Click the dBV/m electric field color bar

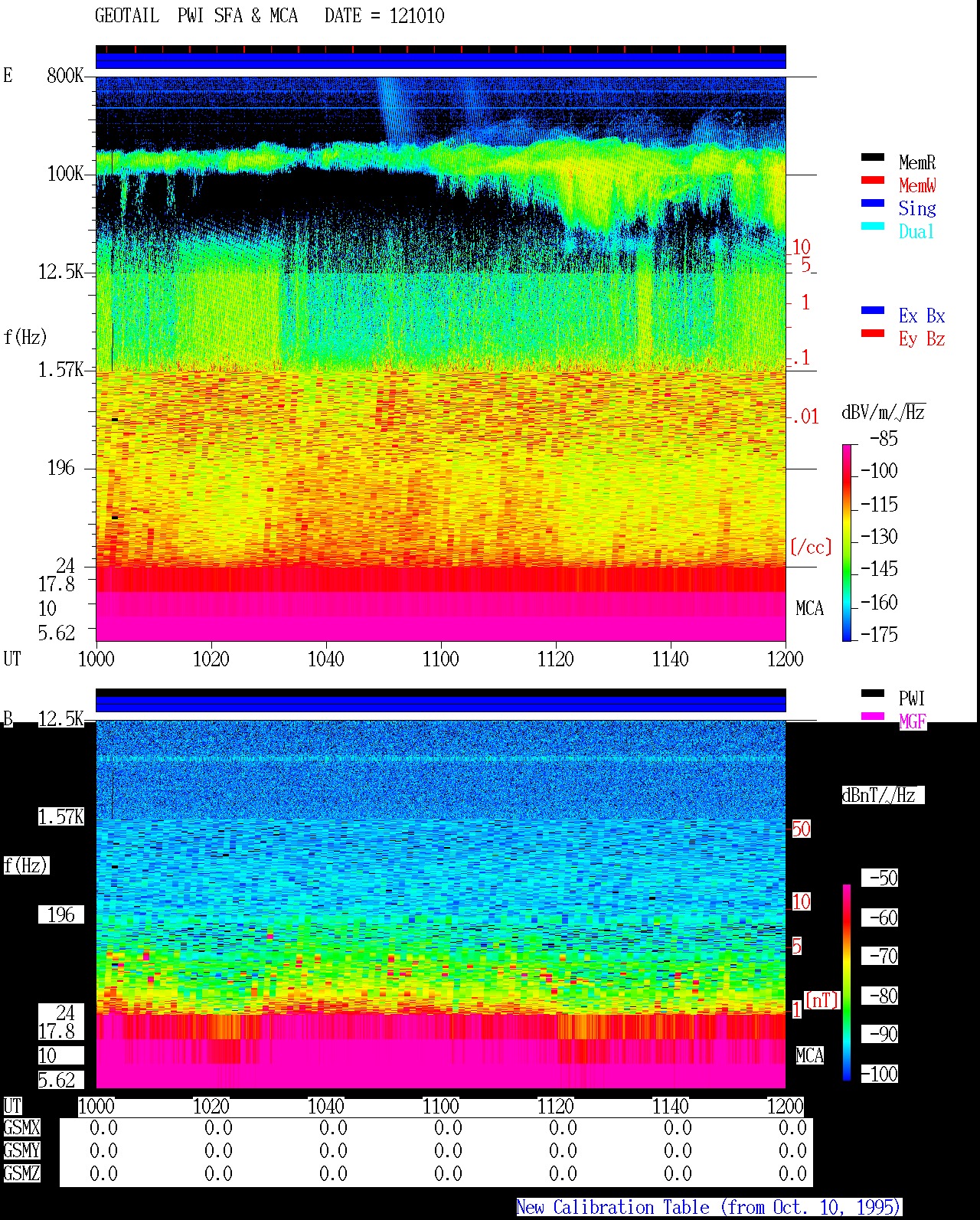(847, 542)
